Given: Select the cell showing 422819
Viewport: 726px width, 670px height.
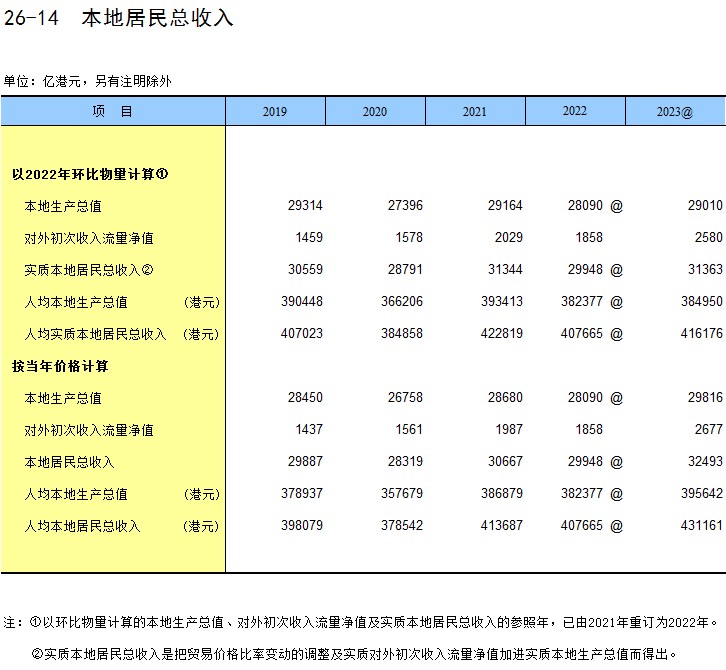Looking at the screenshot, I should point(502,334).
